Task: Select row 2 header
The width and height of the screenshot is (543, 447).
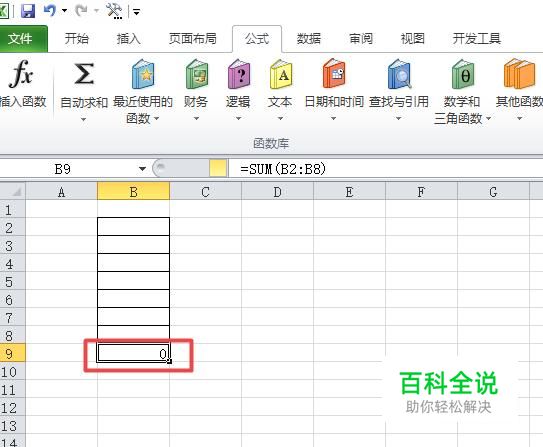Action: coord(12,227)
